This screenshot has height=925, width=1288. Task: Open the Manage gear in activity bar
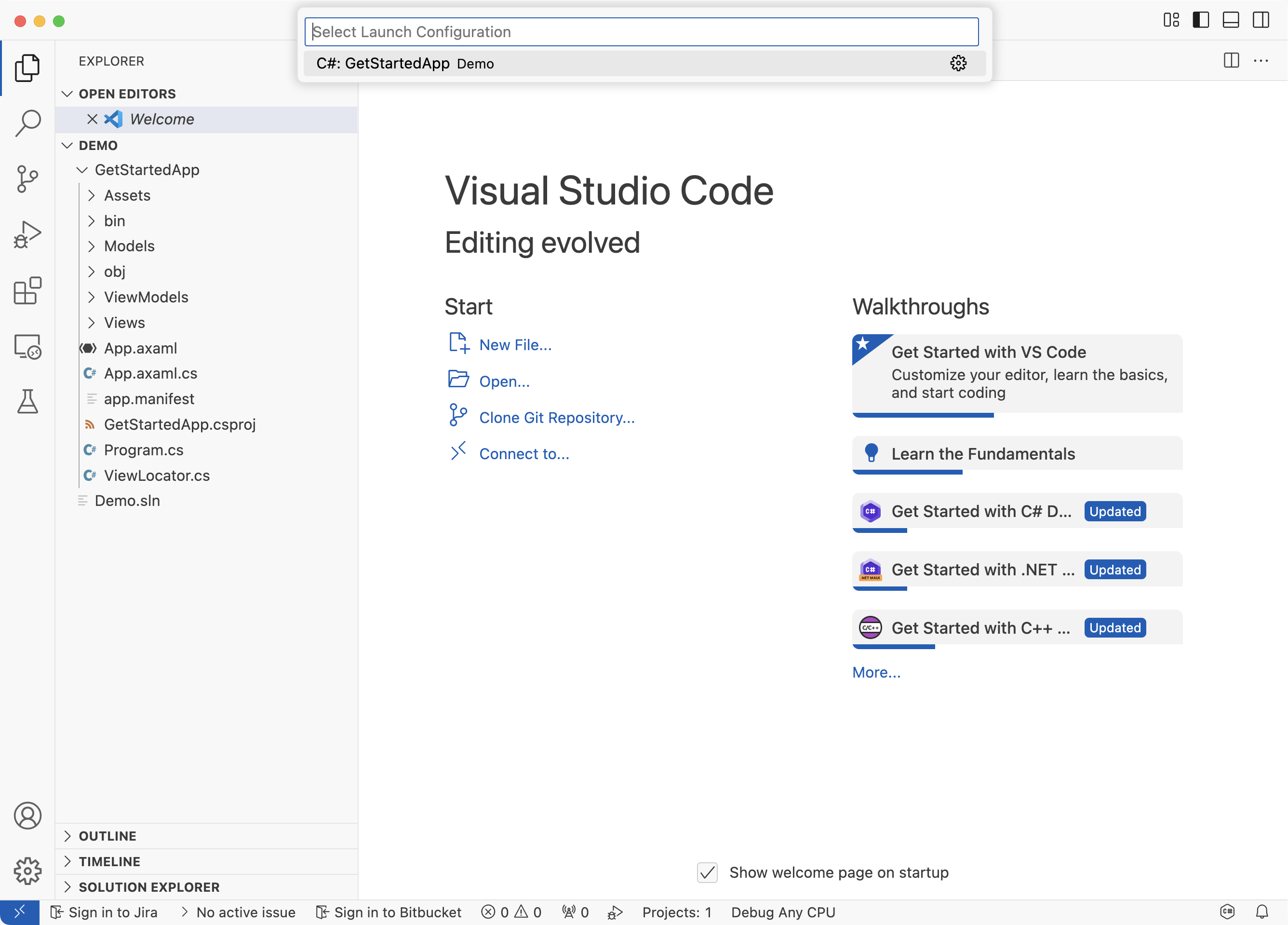coord(27,871)
